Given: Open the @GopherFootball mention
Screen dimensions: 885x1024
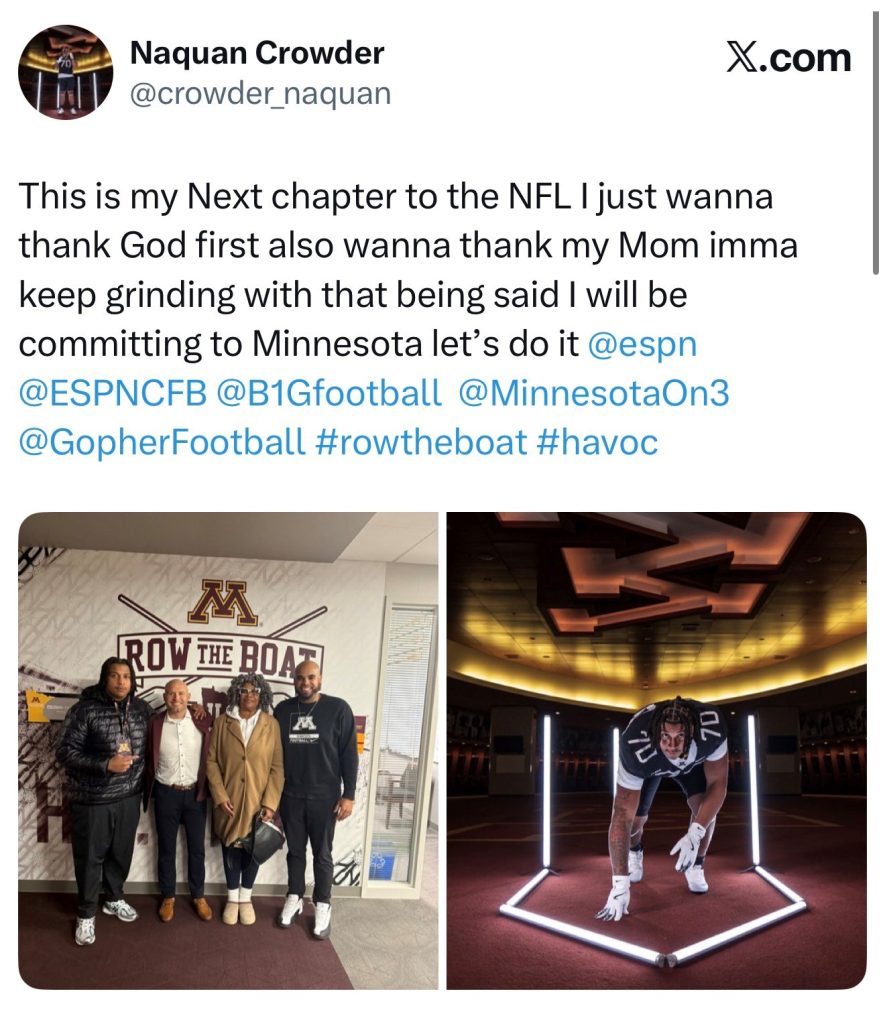Looking at the screenshot, I should [161, 441].
